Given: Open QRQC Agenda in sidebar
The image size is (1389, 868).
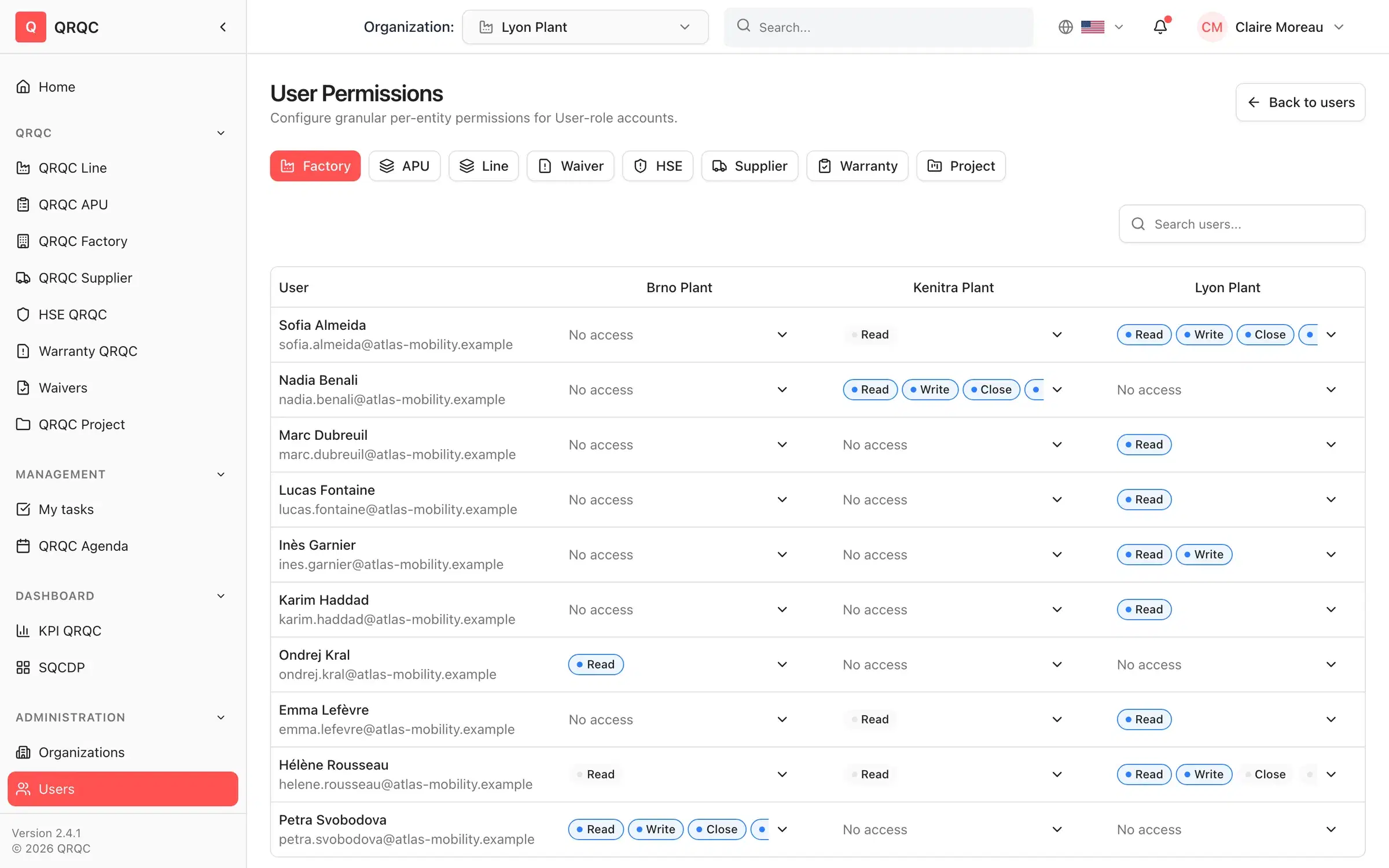Looking at the screenshot, I should pos(123,546).
